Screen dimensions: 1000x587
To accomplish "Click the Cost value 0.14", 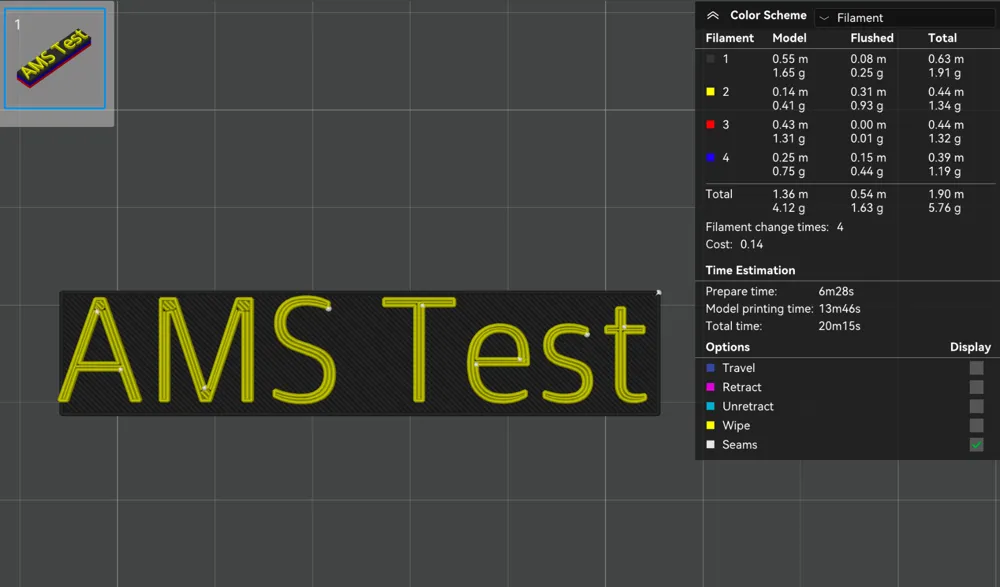I will (x=751, y=243).
